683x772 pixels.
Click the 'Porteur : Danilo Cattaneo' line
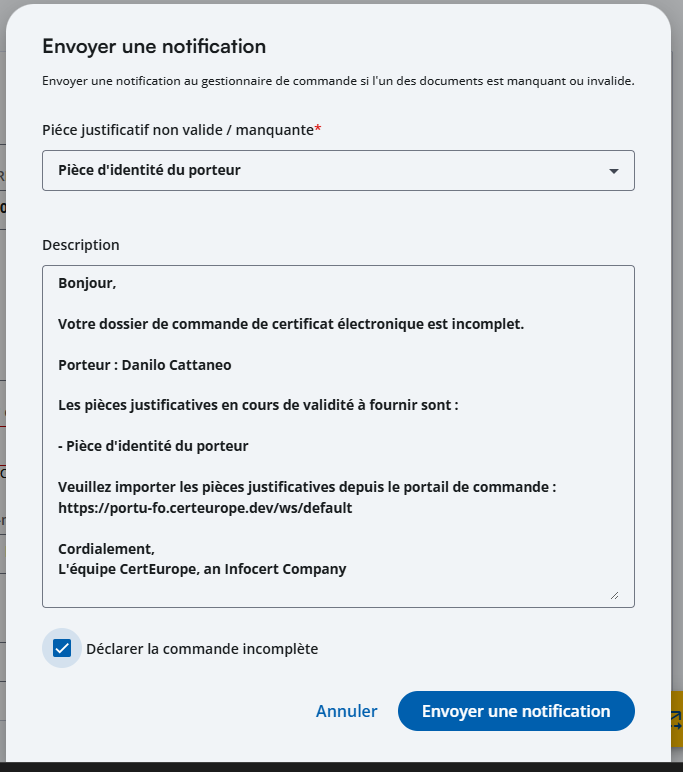coord(145,365)
